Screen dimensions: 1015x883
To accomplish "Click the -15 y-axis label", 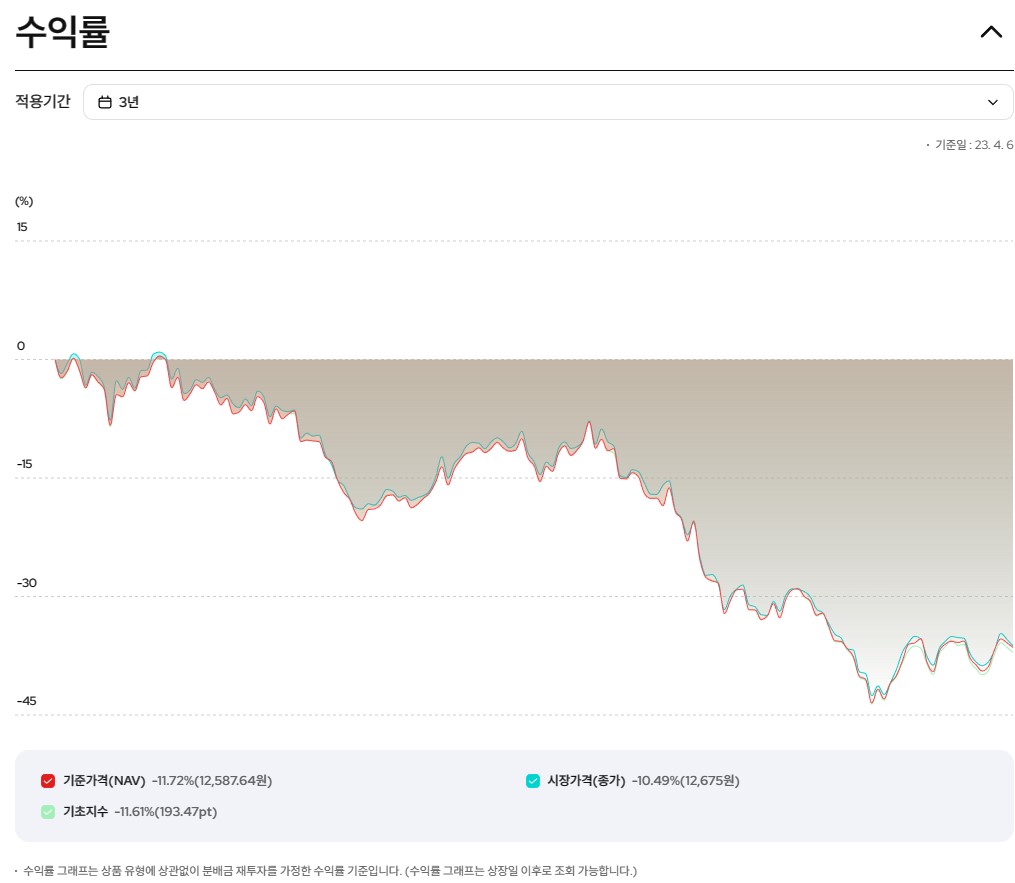I will [x=25, y=464].
